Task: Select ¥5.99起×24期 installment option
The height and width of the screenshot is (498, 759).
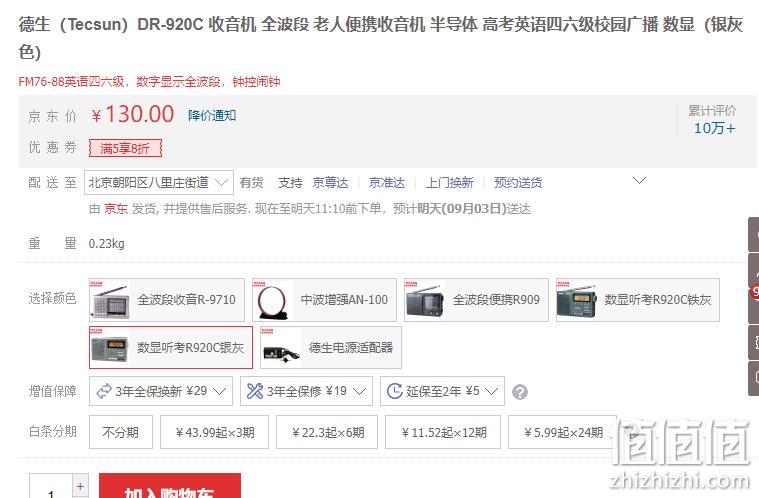Action: pyautogui.click(x=562, y=432)
